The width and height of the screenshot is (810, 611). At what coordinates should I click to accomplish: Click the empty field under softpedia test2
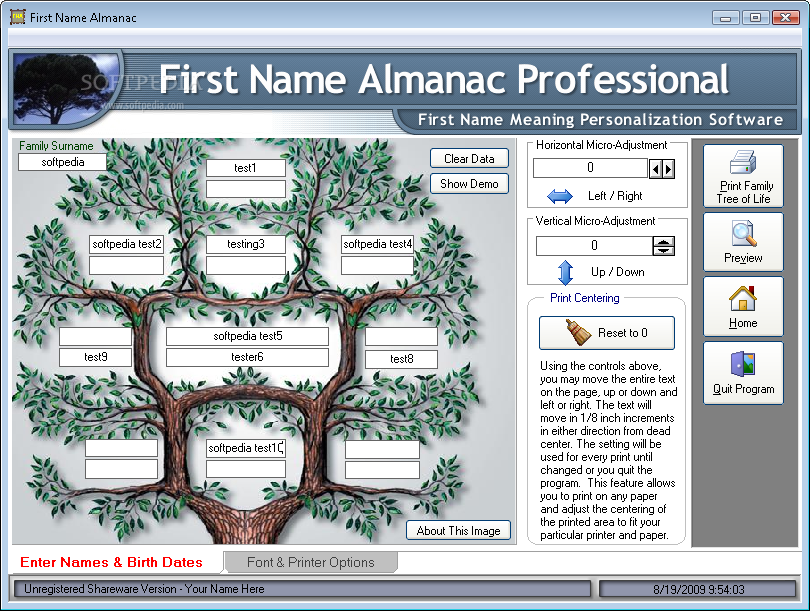pos(127,265)
